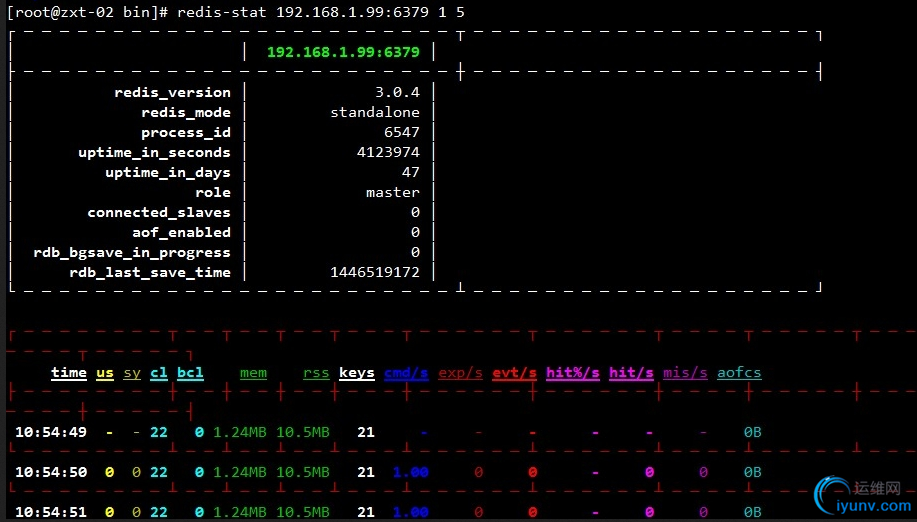Select the 10:54:51 timestamp
Image resolution: width=917 pixels, height=522 pixels.
51,512
